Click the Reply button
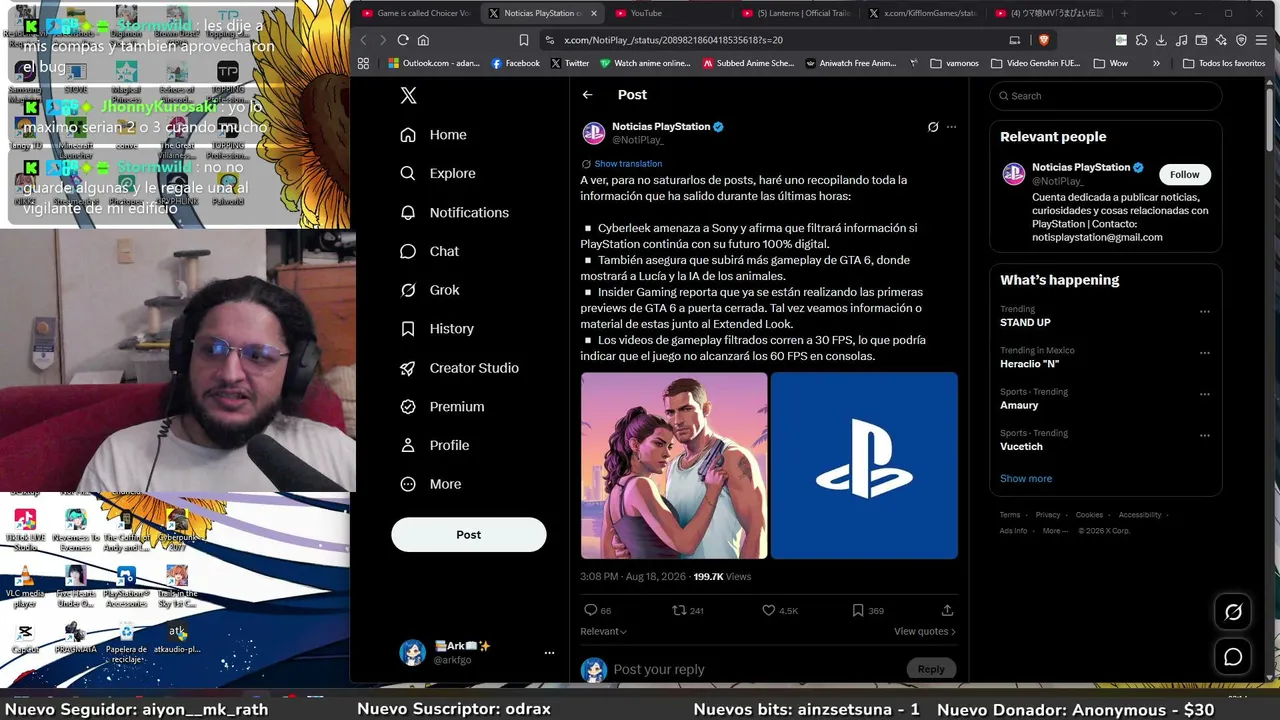Image resolution: width=1280 pixels, height=720 pixels. (x=931, y=670)
